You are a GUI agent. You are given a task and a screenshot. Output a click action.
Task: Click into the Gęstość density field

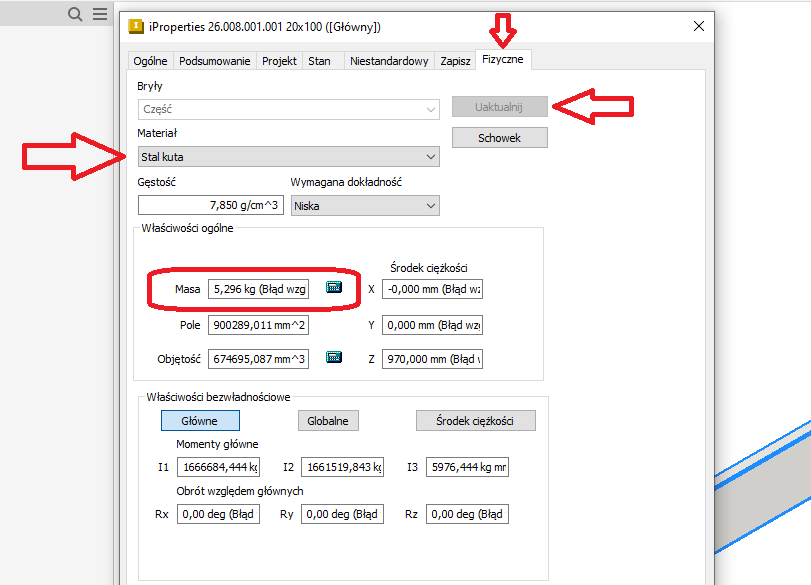tap(211, 205)
